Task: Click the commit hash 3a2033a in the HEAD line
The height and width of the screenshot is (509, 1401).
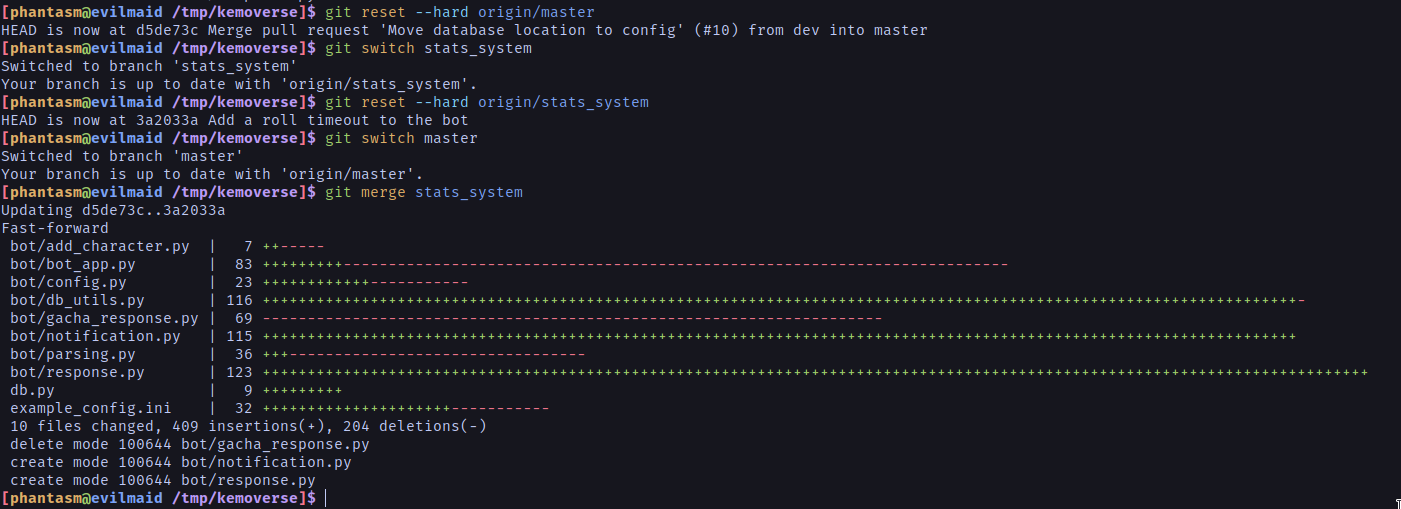Action: click(167, 120)
